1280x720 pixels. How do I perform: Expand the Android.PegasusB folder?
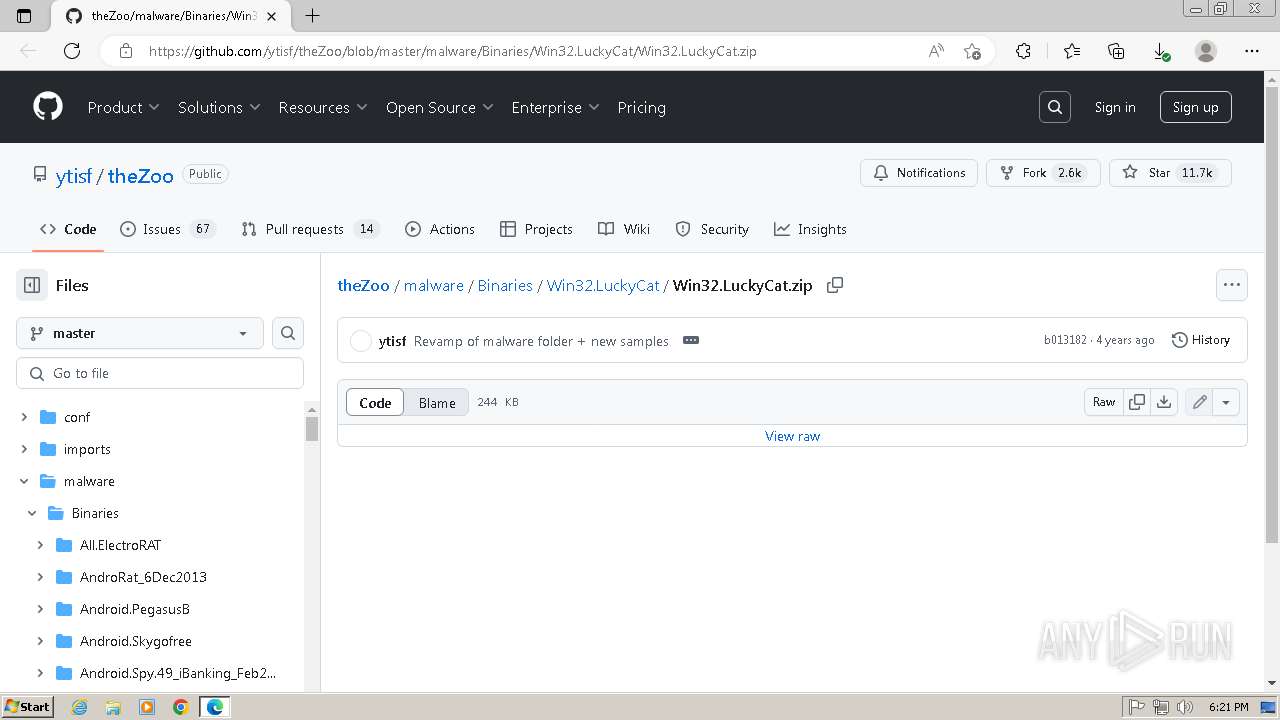click(40, 609)
